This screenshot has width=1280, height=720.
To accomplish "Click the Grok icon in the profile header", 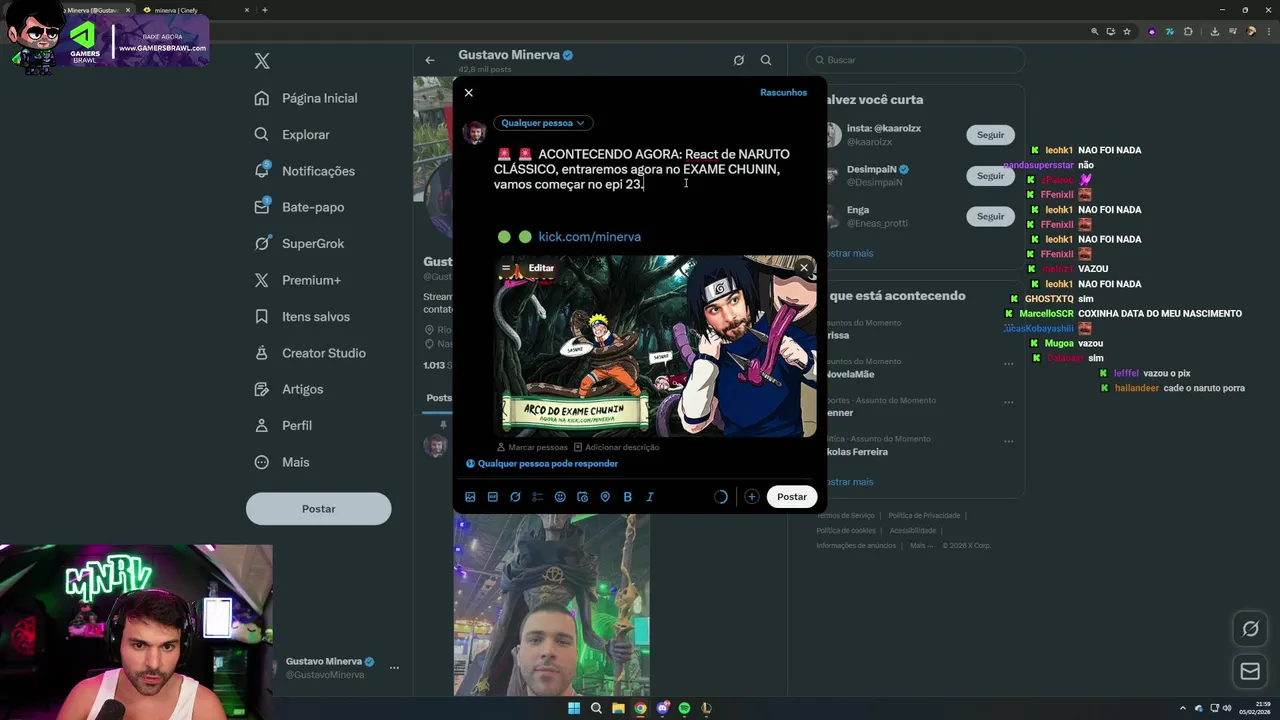I will [739, 60].
